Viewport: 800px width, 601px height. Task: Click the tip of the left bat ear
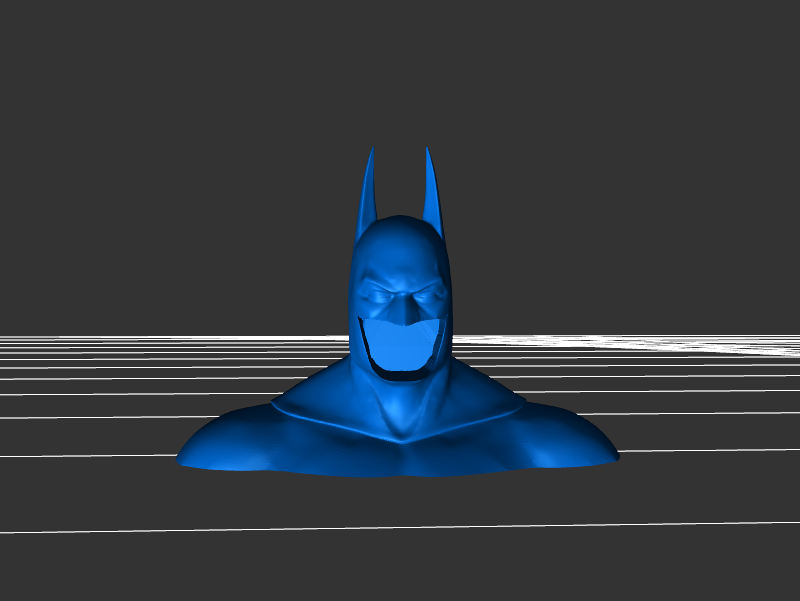pos(371,152)
